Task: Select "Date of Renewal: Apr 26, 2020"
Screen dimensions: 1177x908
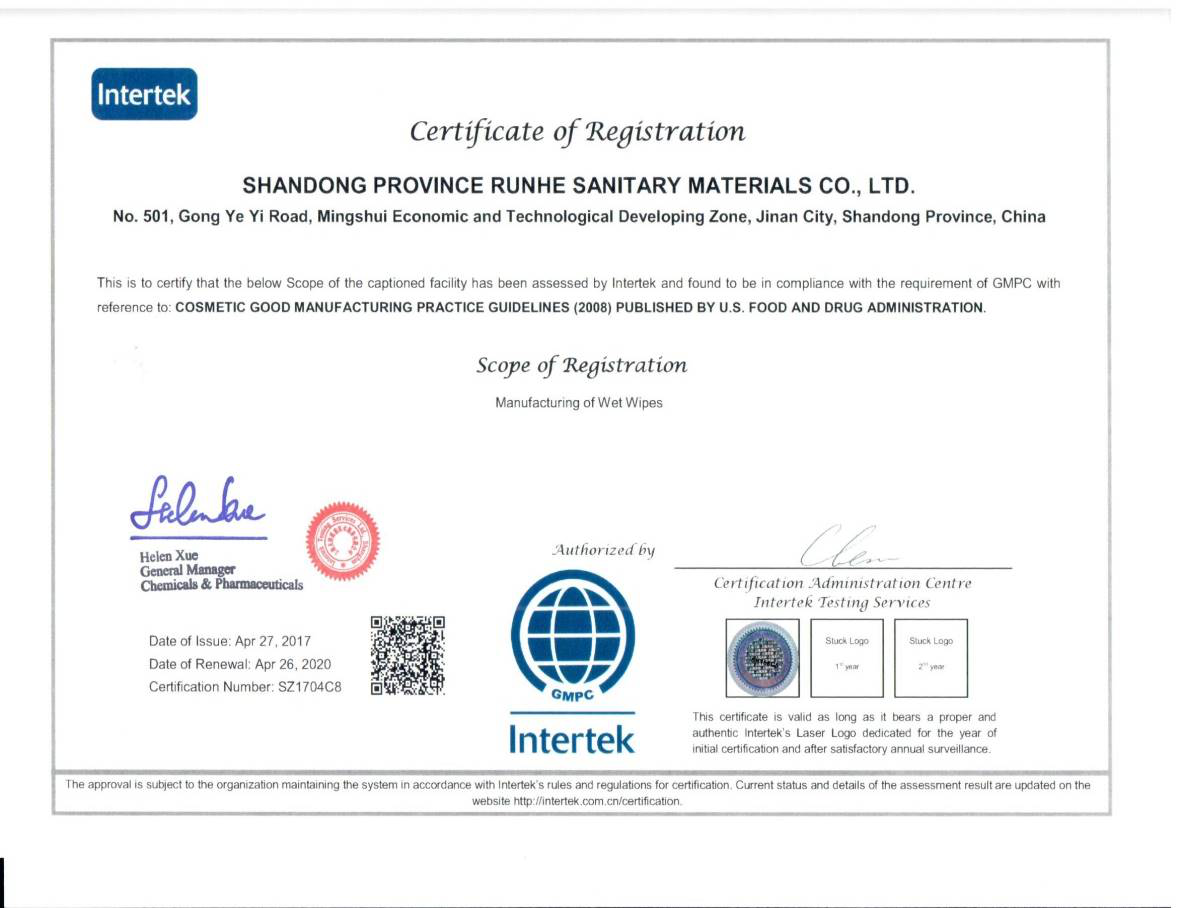Action: 239,664
